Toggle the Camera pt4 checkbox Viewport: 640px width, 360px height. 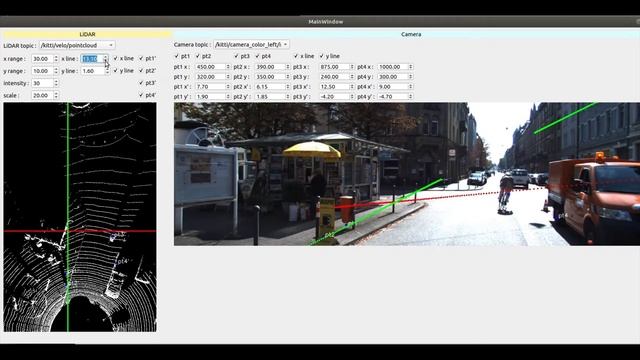click(x=258, y=56)
